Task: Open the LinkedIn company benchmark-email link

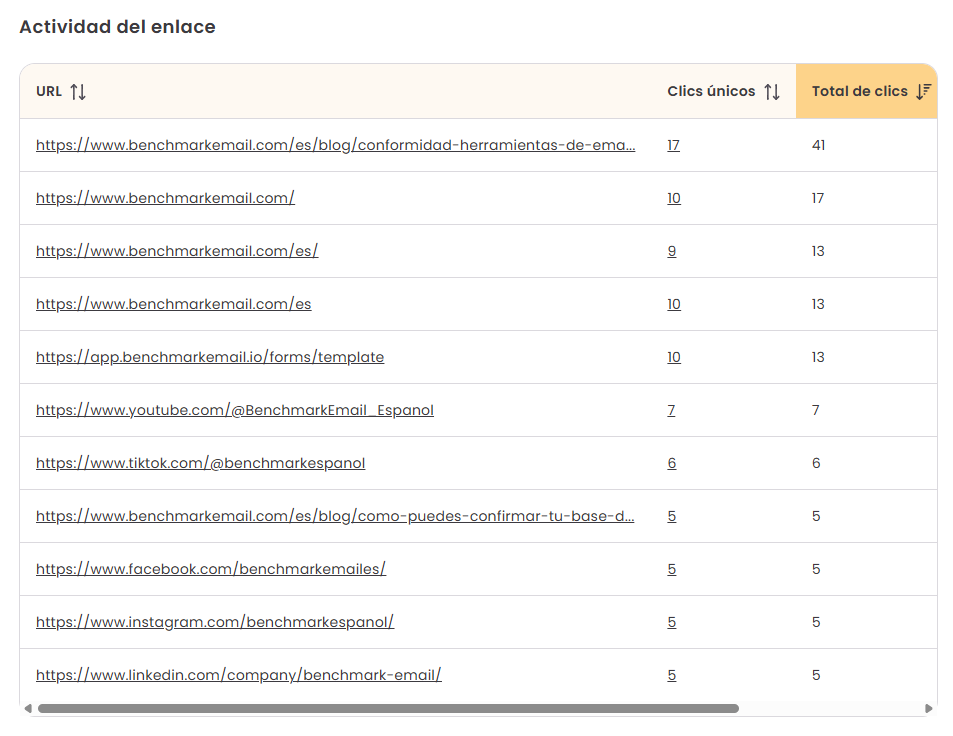Action: [238, 675]
